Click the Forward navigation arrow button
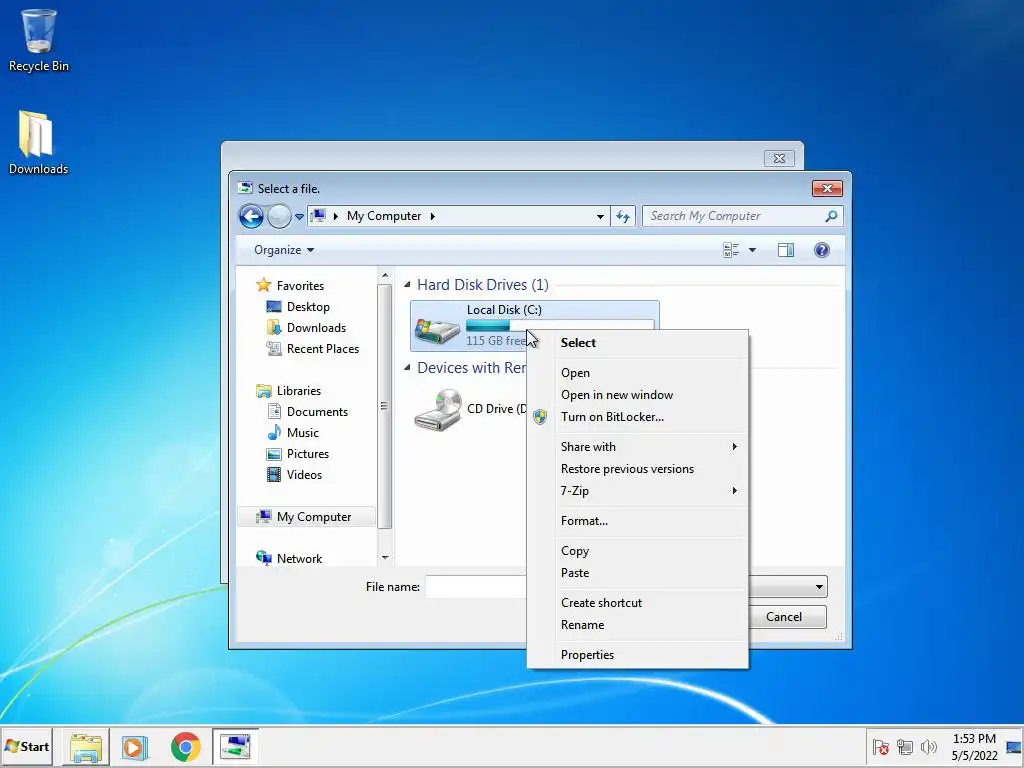 (280, 216)
